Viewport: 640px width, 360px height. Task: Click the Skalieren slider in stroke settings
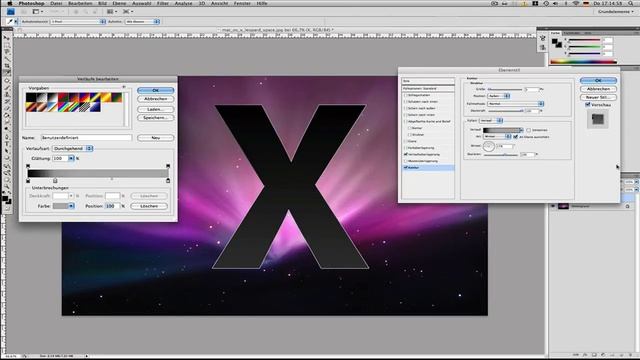click(x=501, y=155)
